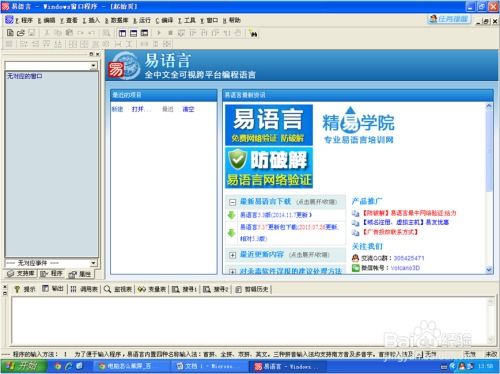Click the New file toolbar icon

coord(10,33)
